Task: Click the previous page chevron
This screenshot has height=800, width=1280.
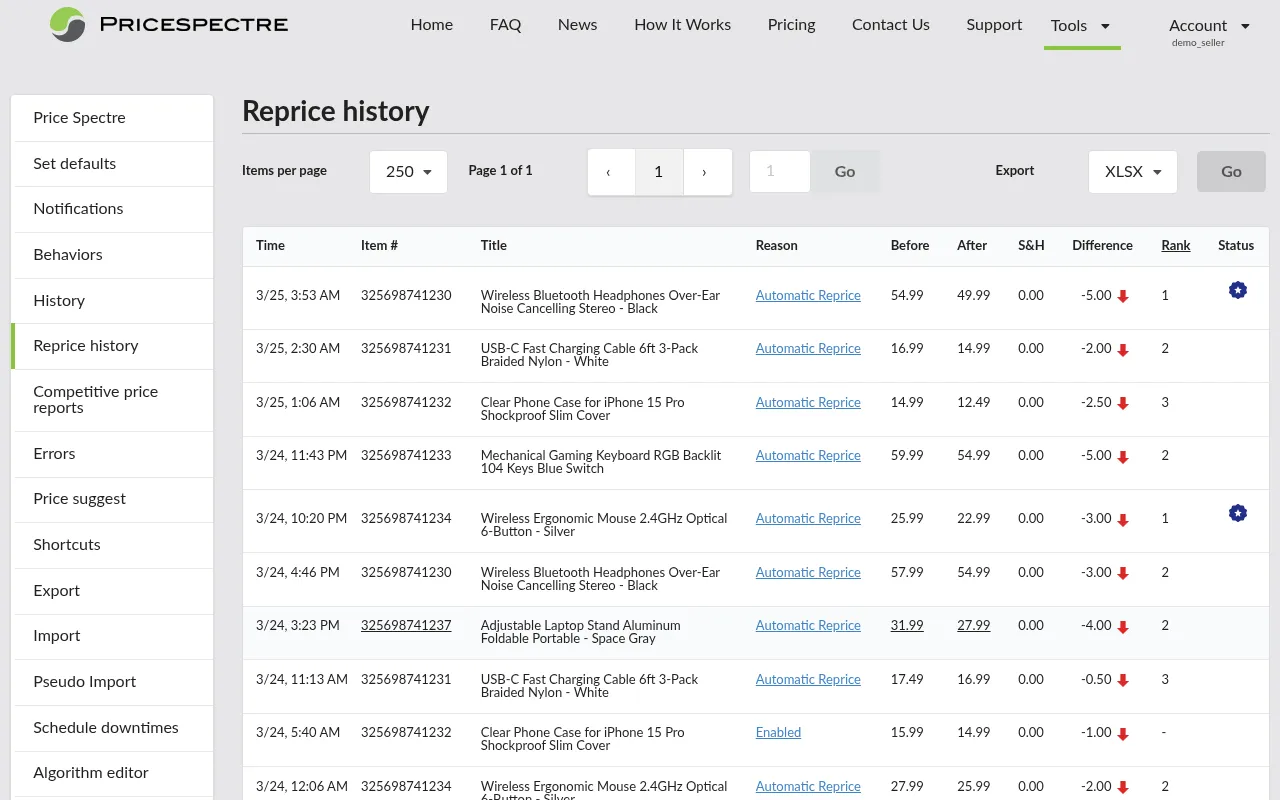Action: [x=611, y=171]
